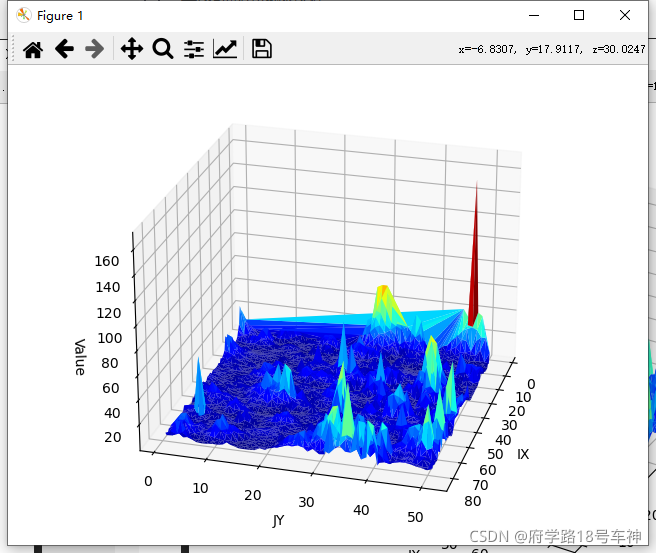Go forward to the next view

(95, 49)
